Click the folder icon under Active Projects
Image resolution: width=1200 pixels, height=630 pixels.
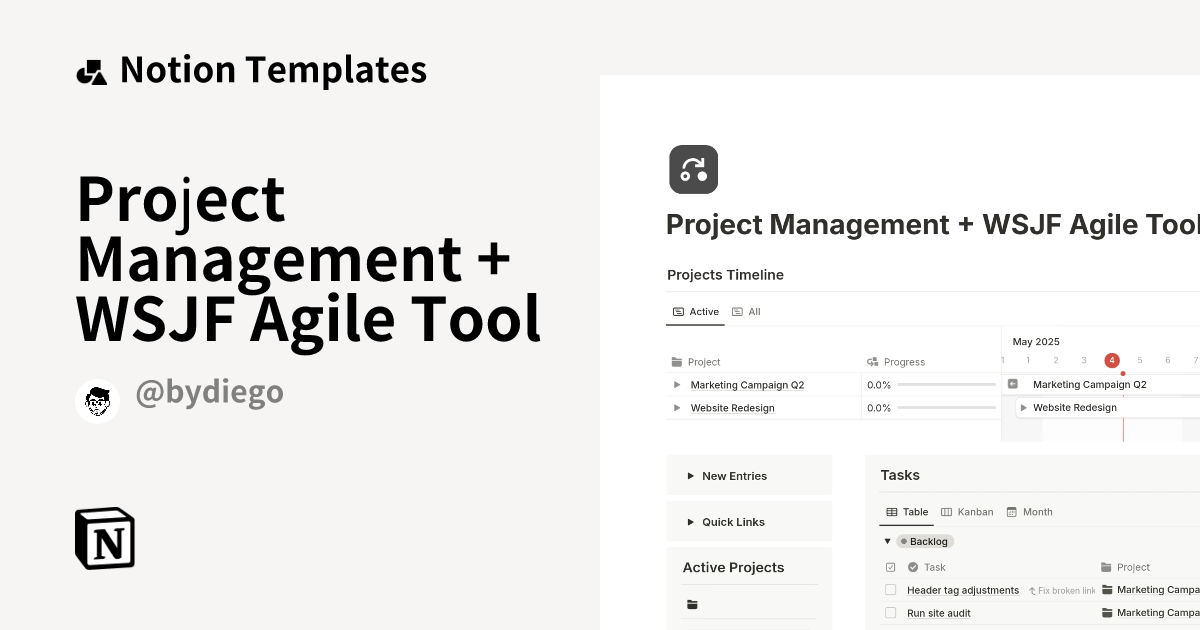coord(692,604)
